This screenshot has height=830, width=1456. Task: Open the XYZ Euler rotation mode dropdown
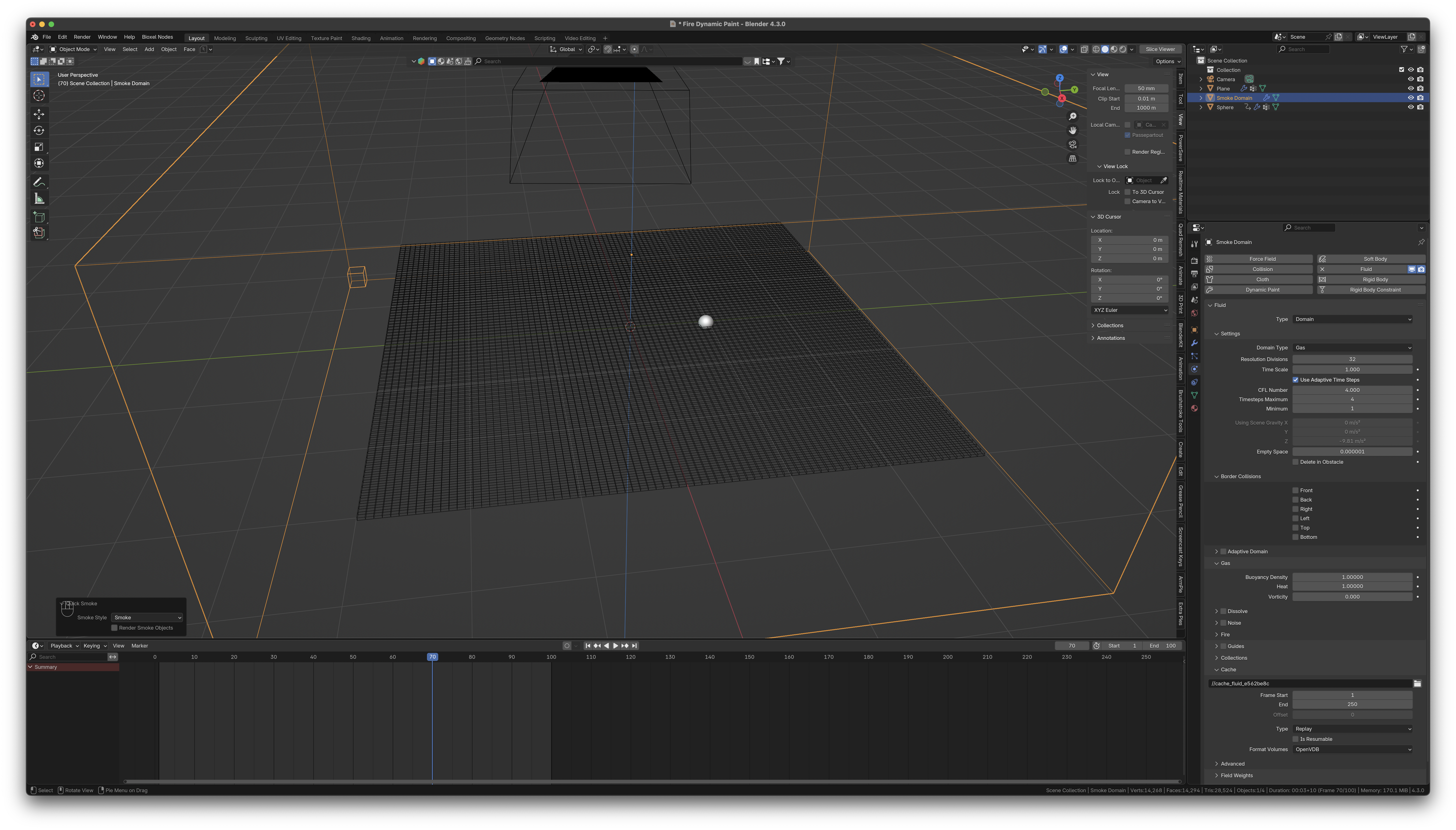(x=1129, y=310)
